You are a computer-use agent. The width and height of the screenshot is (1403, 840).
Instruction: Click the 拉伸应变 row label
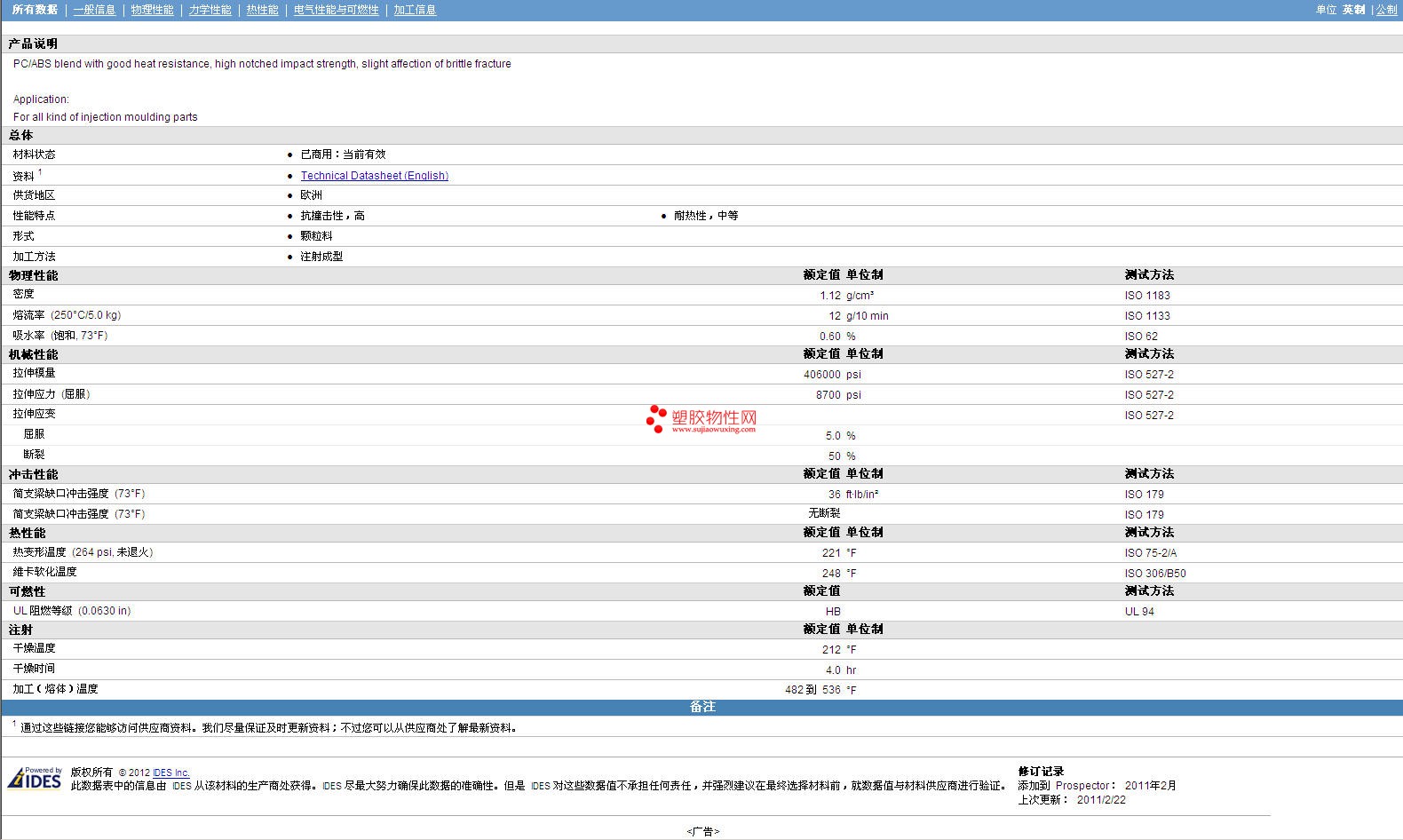pos(34,414)
